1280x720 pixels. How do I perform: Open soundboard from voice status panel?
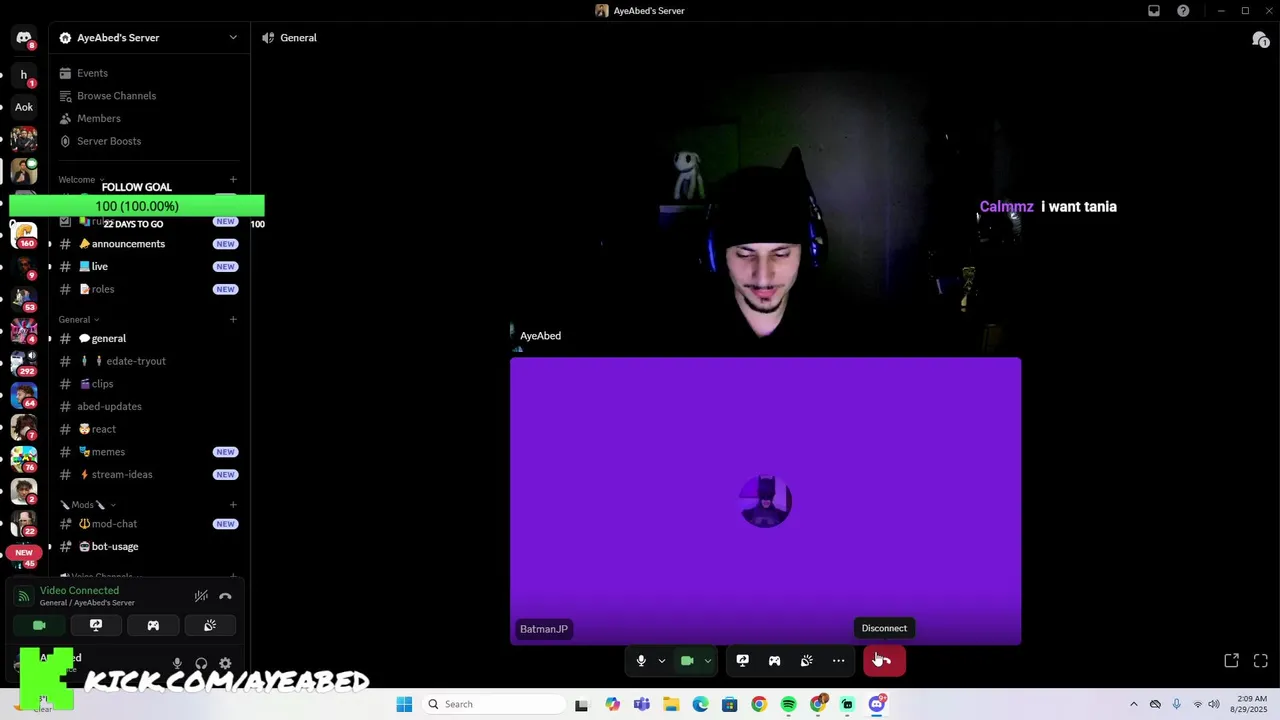coord(210,625)
